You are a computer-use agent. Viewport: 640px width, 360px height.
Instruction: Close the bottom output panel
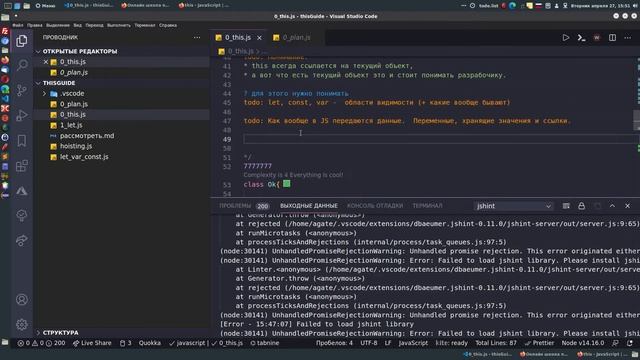pyautogui.click(x=628, y=206)
